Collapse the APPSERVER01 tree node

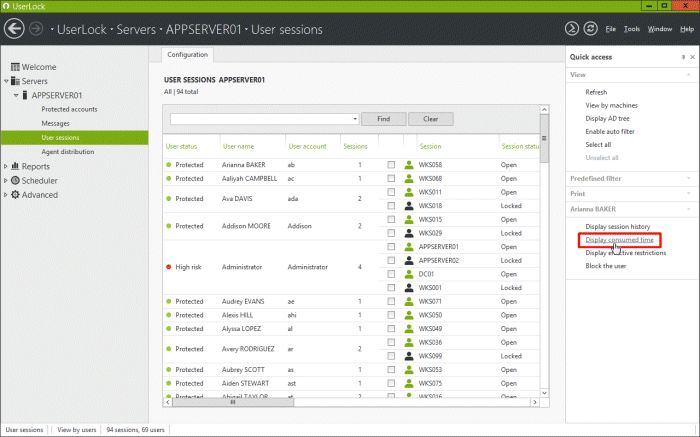16,95
